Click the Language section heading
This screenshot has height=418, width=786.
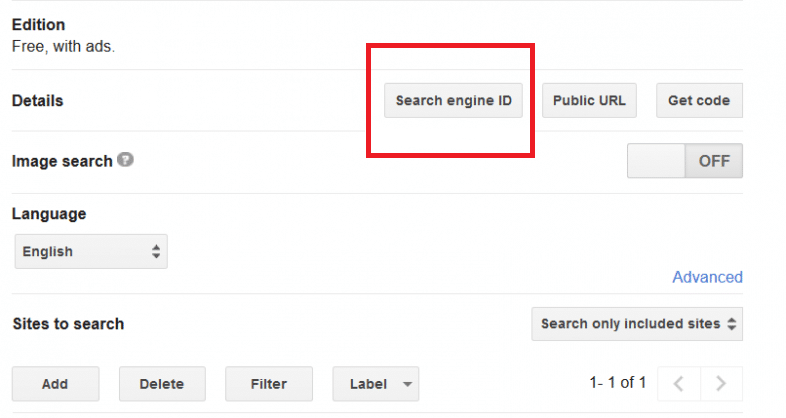(48, 214)
